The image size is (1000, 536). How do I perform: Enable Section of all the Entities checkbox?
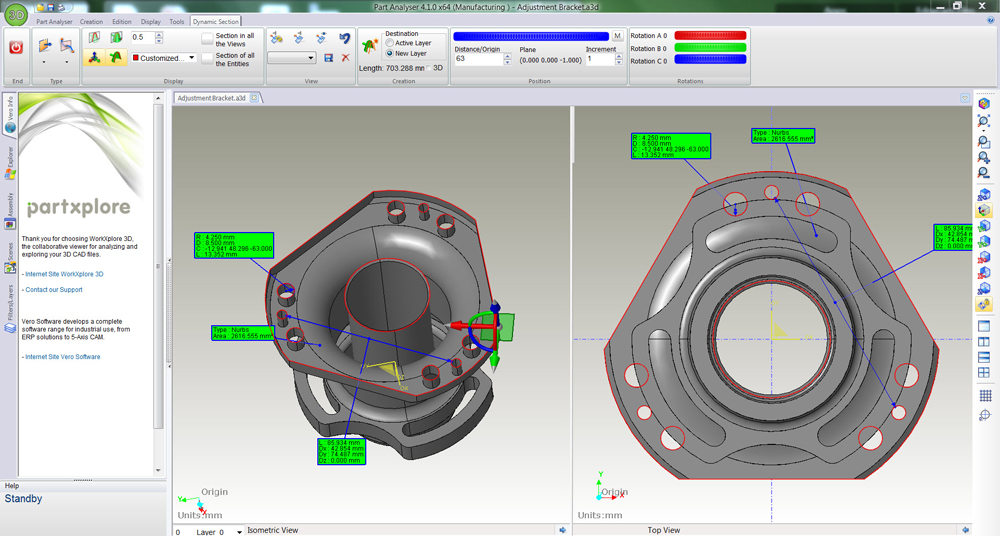207,59
